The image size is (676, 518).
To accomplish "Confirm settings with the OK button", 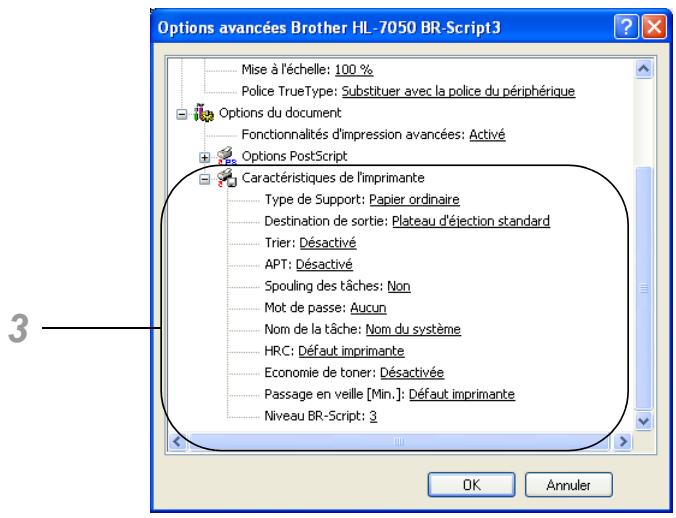I will tap(471, 485).
